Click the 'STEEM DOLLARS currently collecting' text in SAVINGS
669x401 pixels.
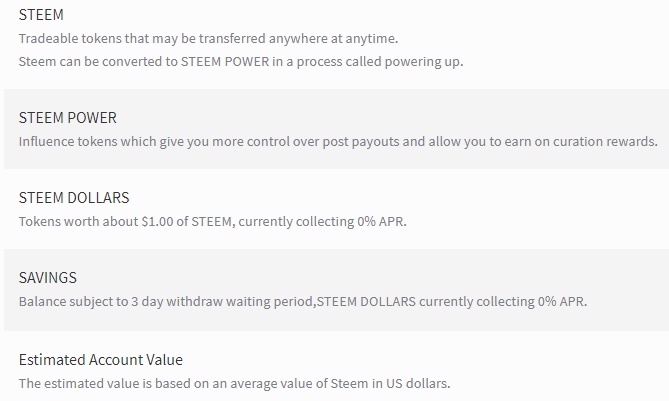tap(425, 302)
